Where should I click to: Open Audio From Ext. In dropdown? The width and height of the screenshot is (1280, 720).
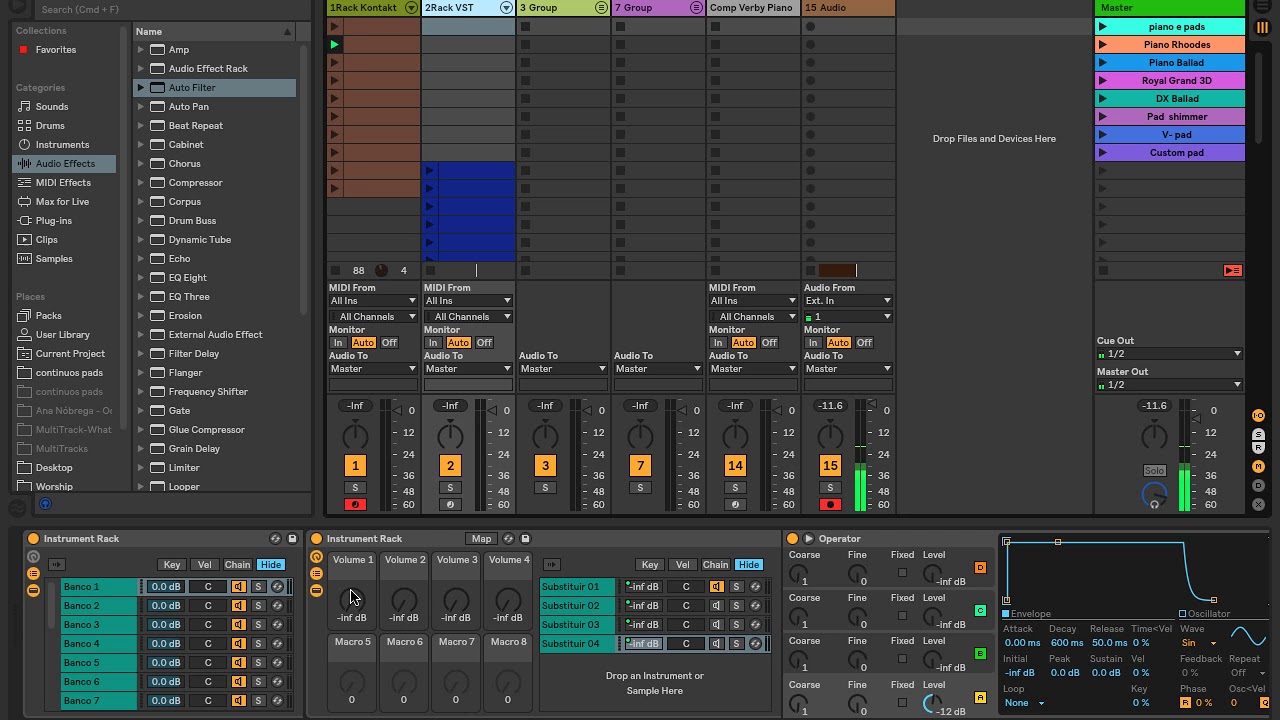click(x=848, y=301)
